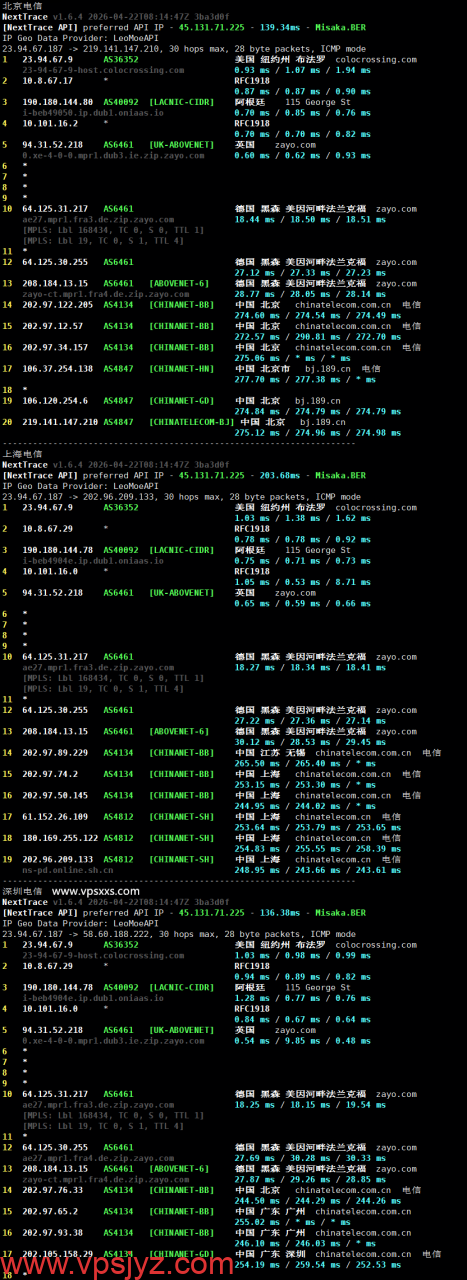Click the [CHINATELECOM-BJ] tag
This screenshot has height=1280, width=467.
click(x=192, y=422)
